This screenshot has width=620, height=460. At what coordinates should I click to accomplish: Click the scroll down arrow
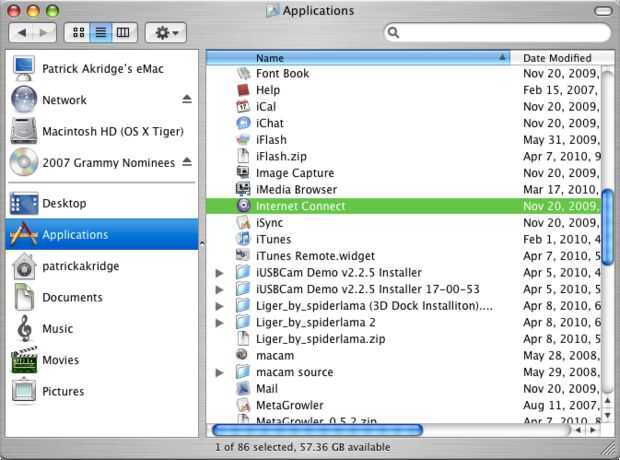pos(607,415)
